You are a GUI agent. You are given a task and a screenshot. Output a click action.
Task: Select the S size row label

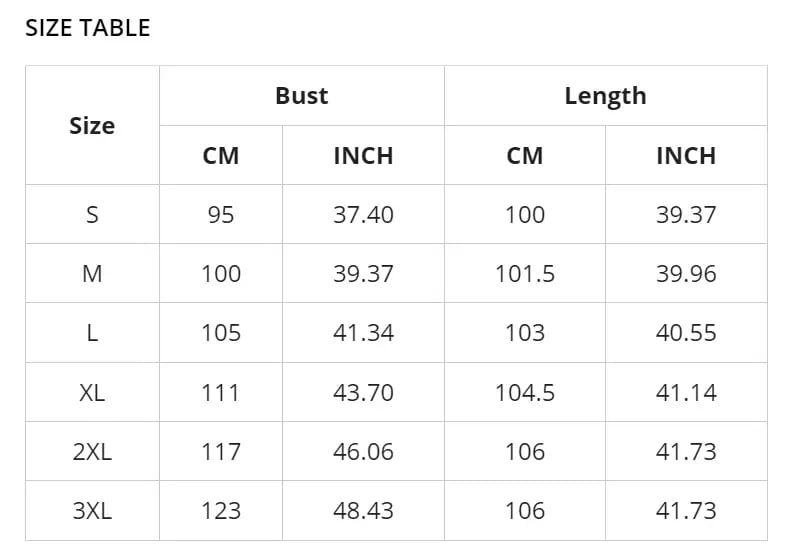point(92,215)
